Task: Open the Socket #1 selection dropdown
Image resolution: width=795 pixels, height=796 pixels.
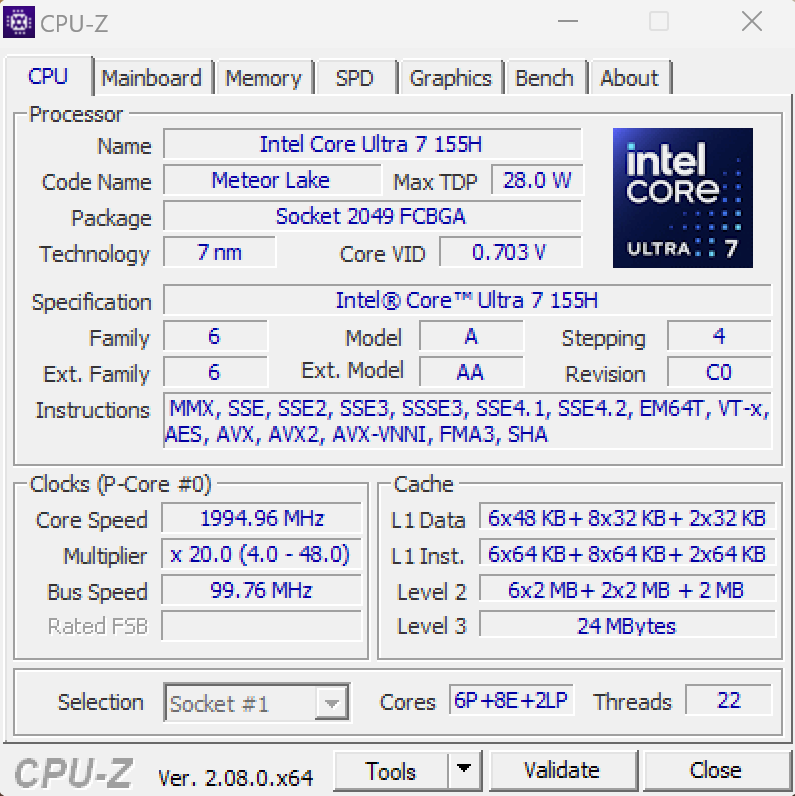Action: 256,703
